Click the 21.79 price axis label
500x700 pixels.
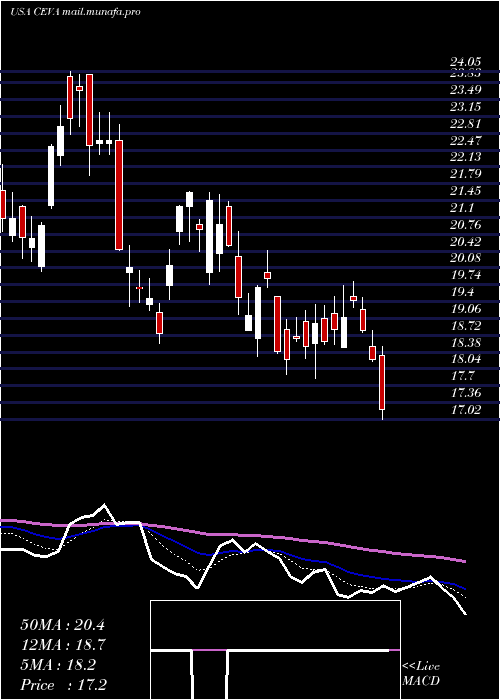(465, 174)
